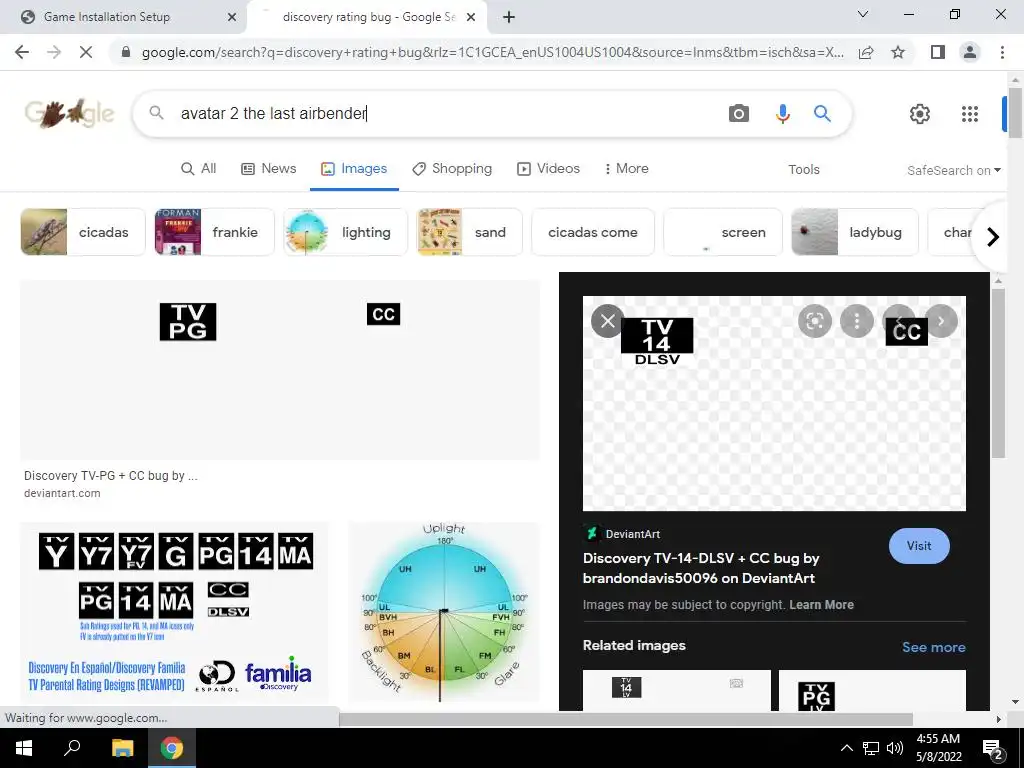Open Google Lens on the preview image

pyautogui.click(x=814, y=321)
